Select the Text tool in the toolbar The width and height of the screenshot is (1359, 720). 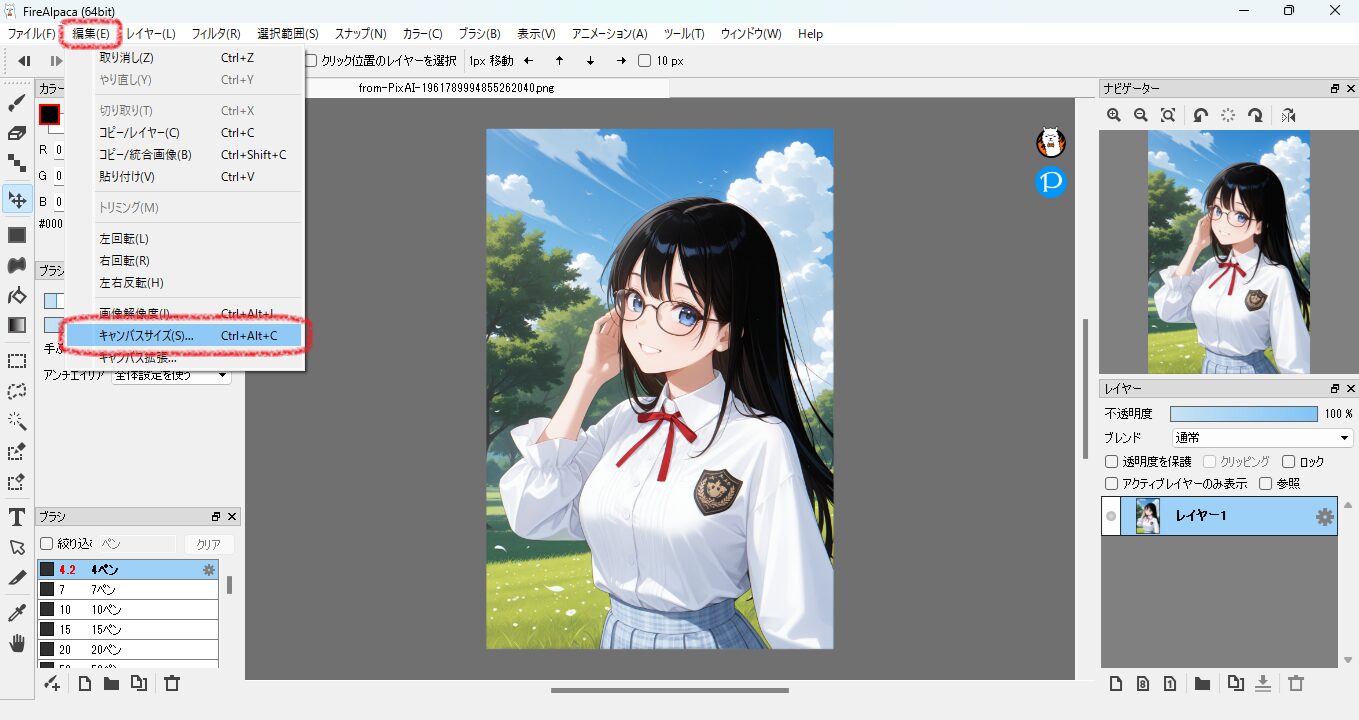coord(17,517)
